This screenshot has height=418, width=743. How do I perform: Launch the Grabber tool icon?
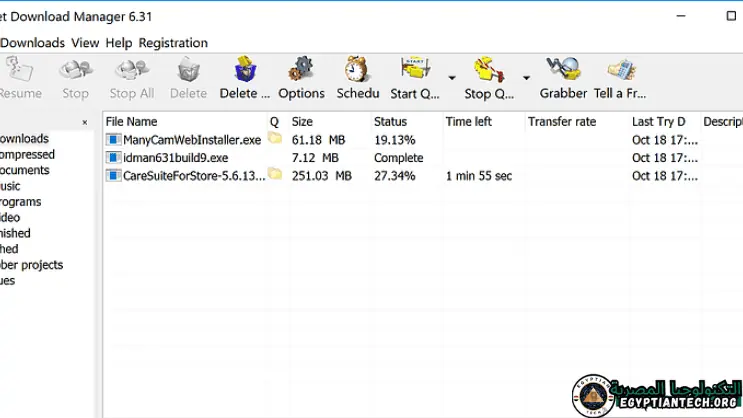click(x=563, y=69)
